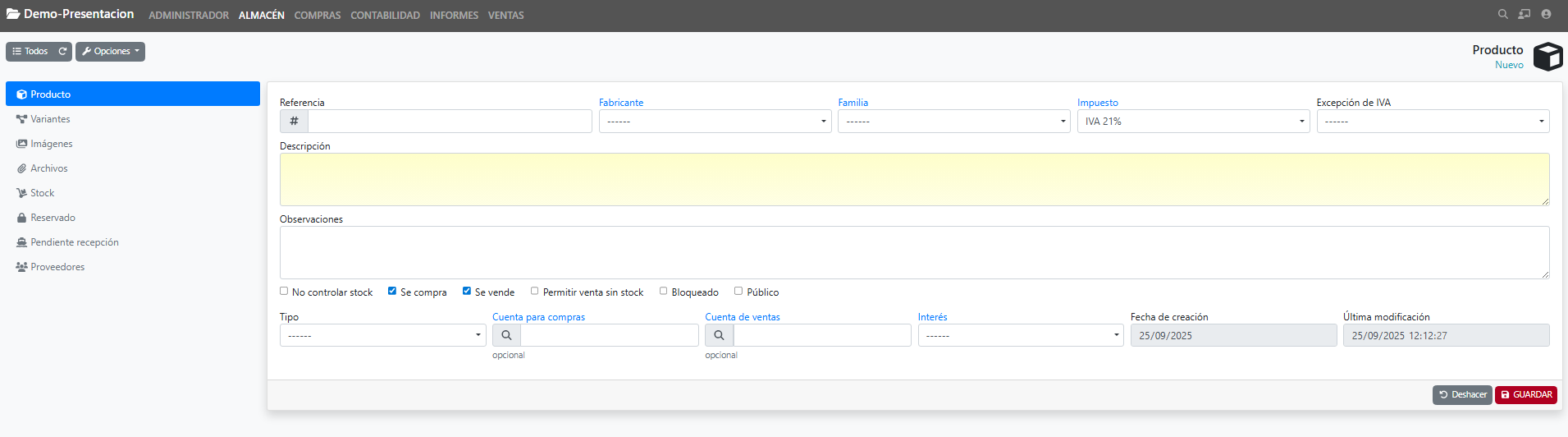
Task: Click the Deshacer button
Action: click(1462, 395)
